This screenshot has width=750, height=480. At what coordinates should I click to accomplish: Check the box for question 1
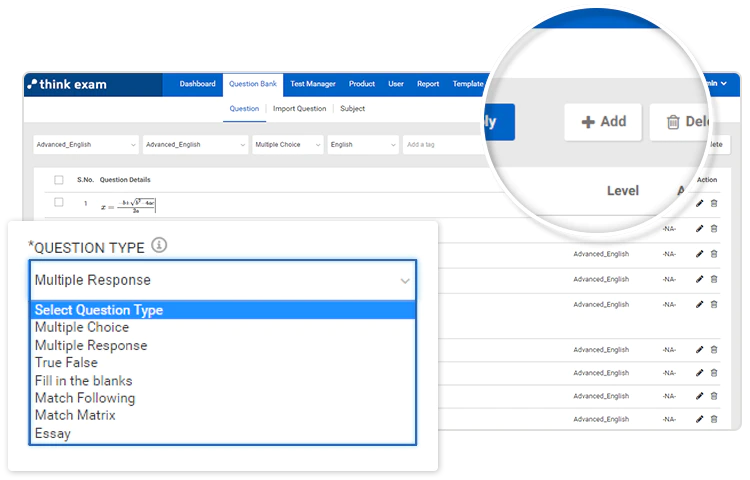(x=59, y=202)
